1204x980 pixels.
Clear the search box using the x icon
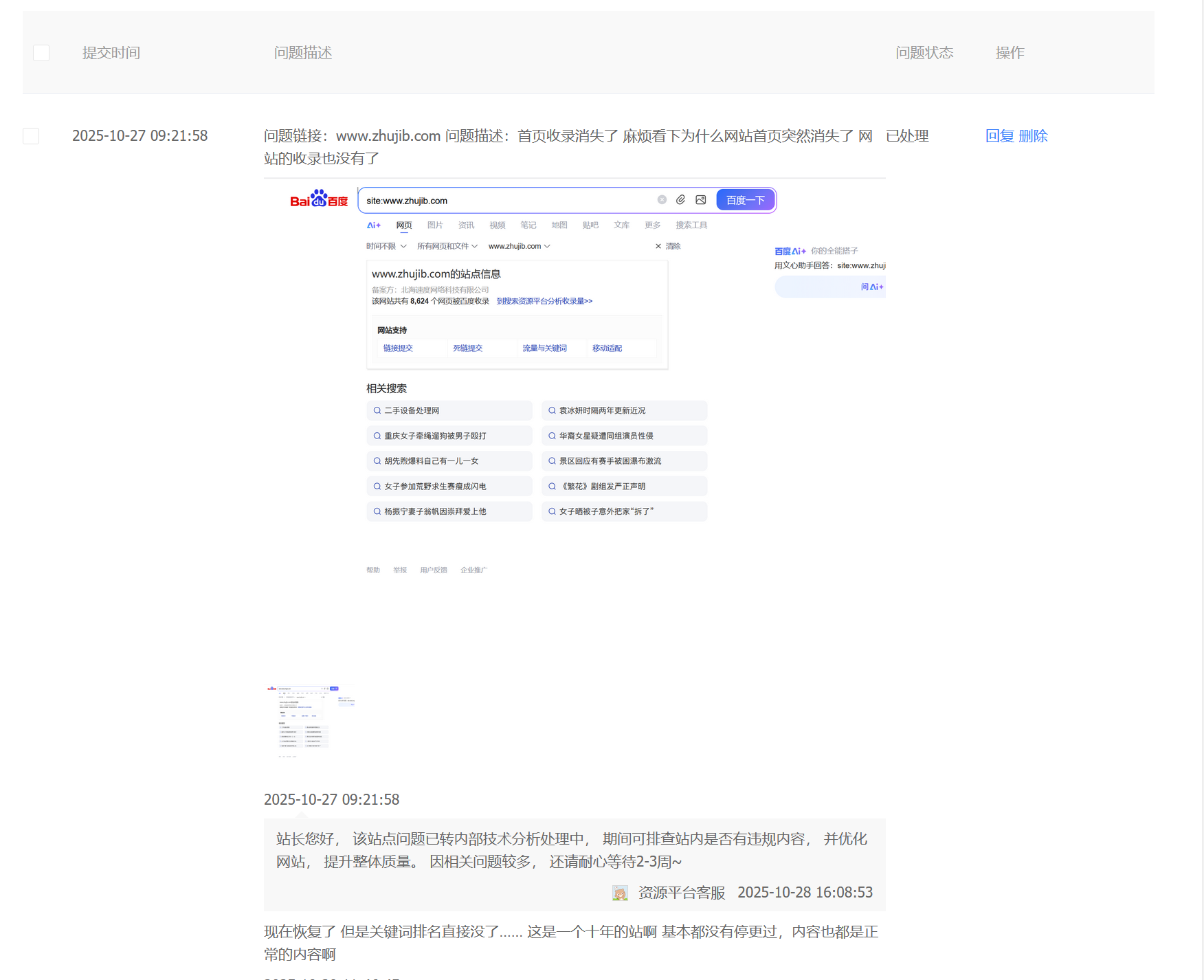pyautogui.click(x=662, y=199)
